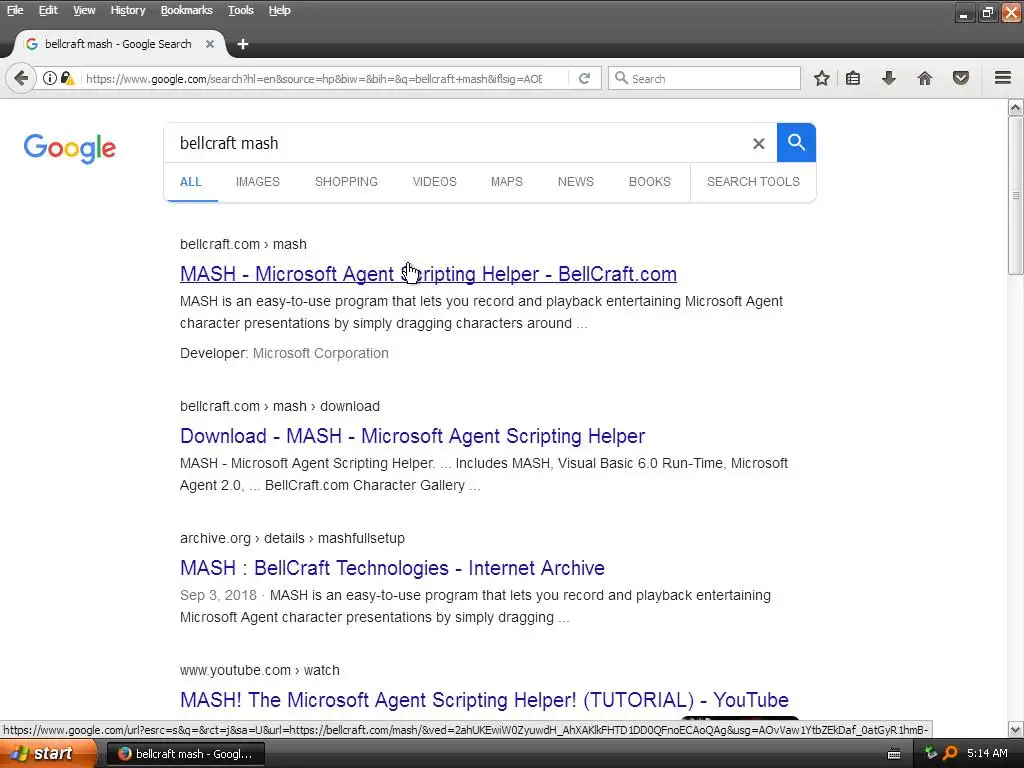Switch to BOOKS results
Viewport: 1024px width, 768px height.
[650, 182]
